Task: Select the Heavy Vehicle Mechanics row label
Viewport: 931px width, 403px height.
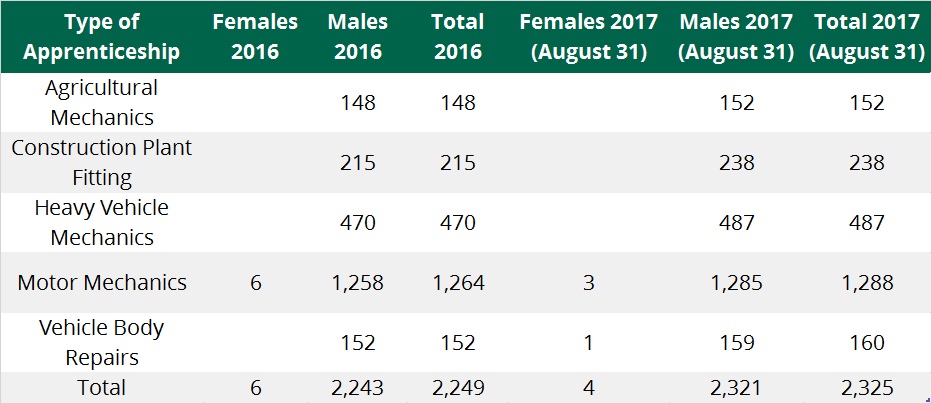Action: point(102,223)
